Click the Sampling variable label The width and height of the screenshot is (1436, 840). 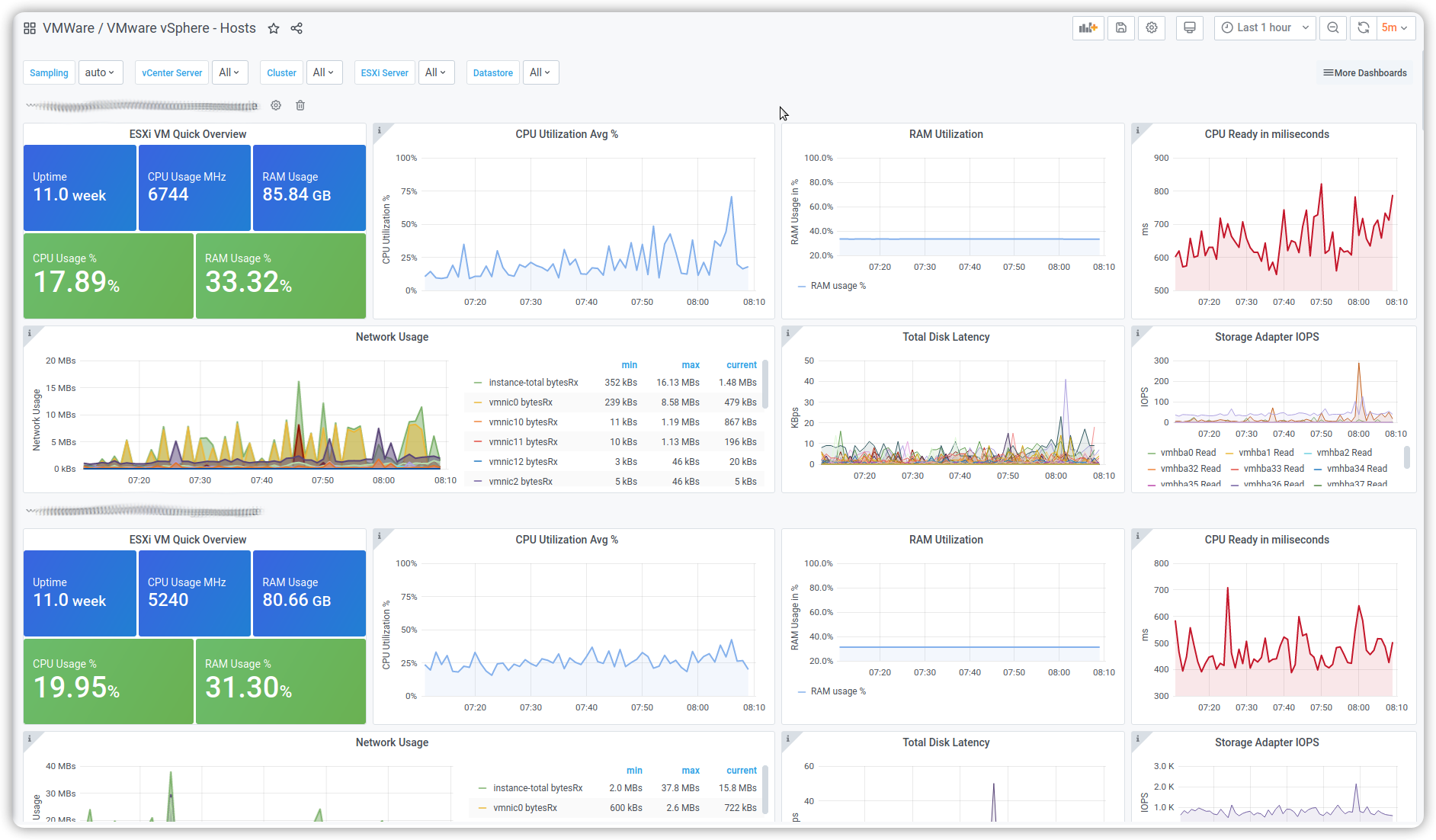tap(49, 72)
